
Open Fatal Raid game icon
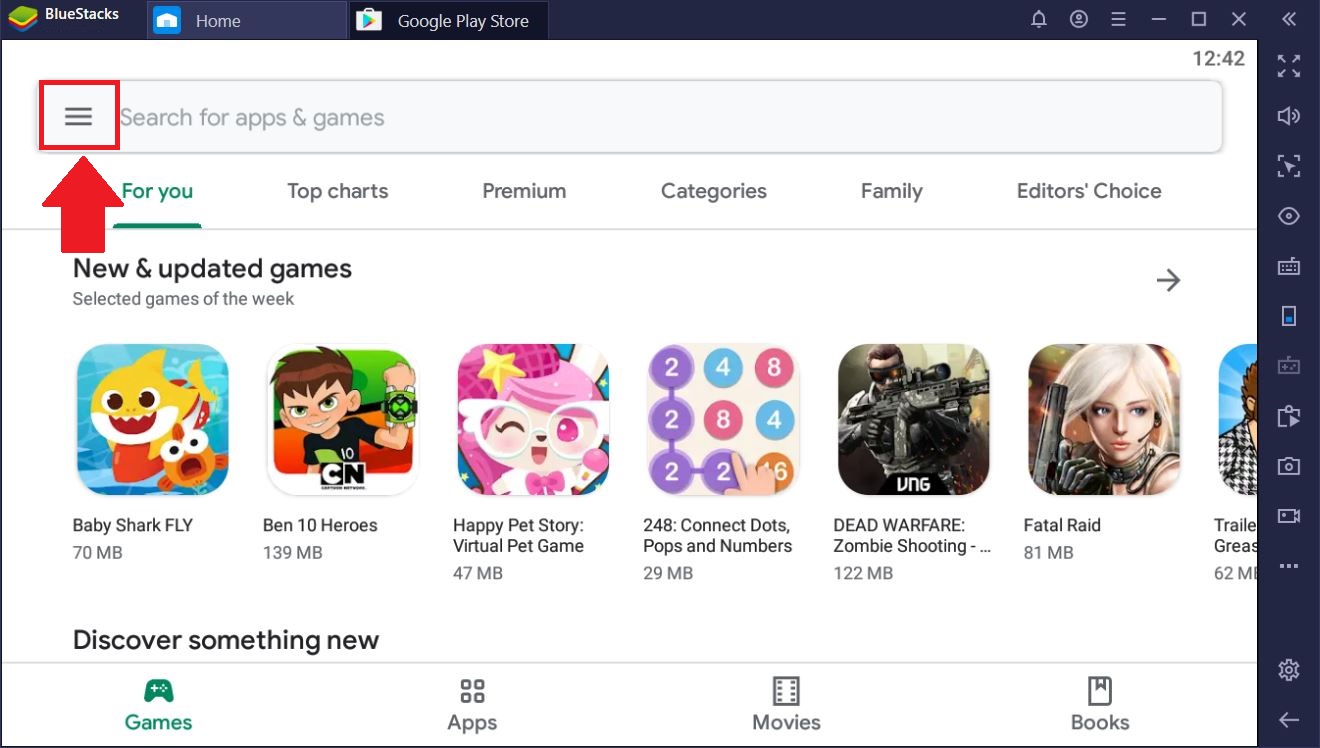[1103, 420]
